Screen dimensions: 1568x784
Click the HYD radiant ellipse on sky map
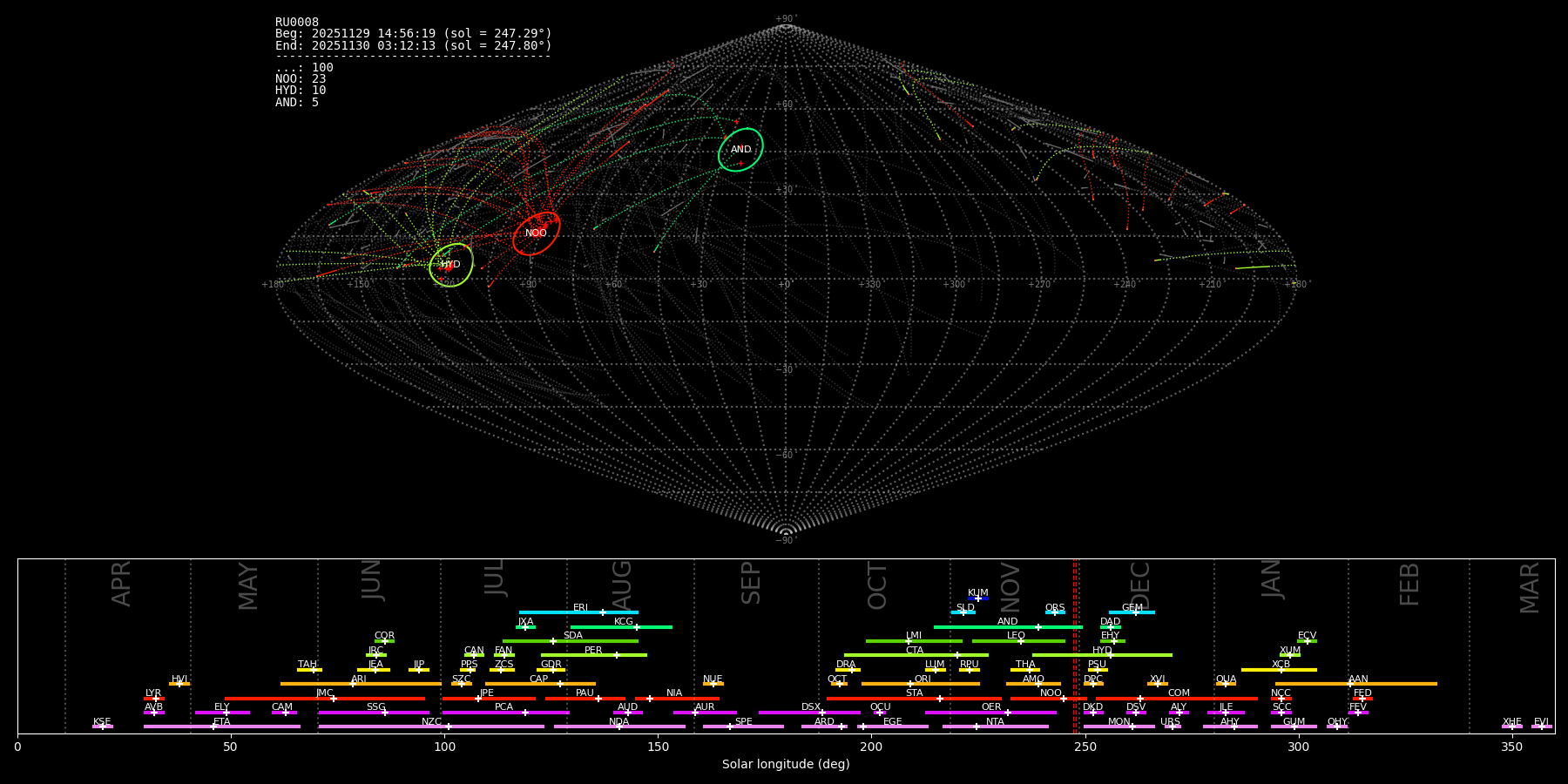click(451, 265)
